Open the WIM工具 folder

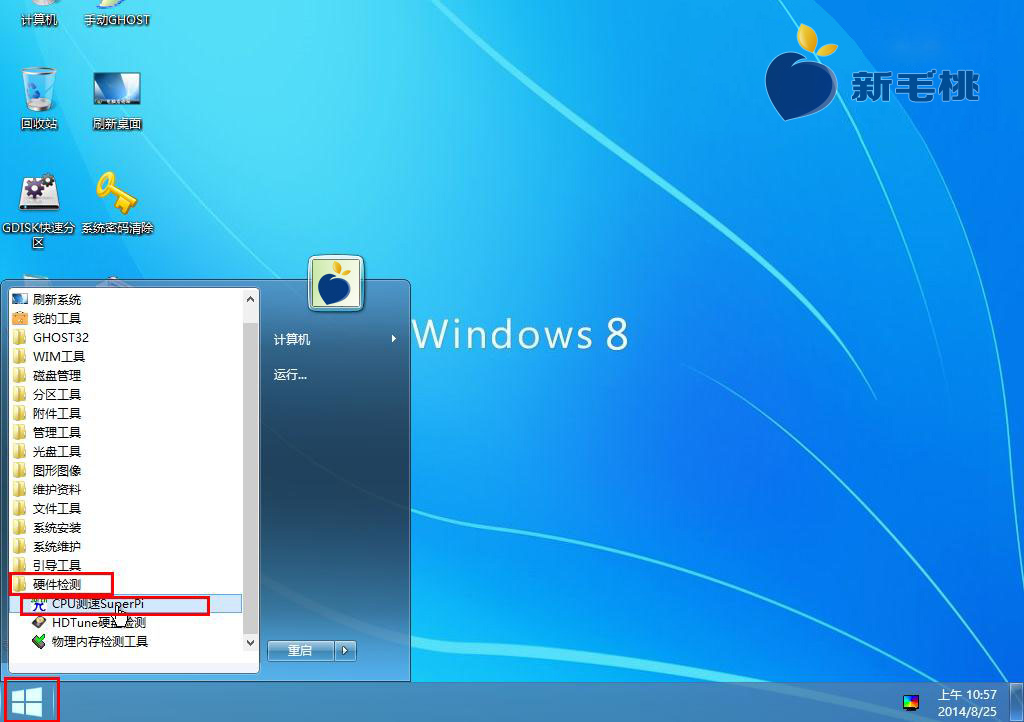125,356
